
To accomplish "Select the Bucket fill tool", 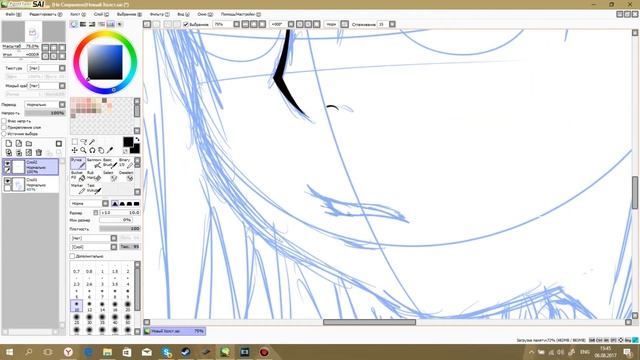I will pos(78,176).
